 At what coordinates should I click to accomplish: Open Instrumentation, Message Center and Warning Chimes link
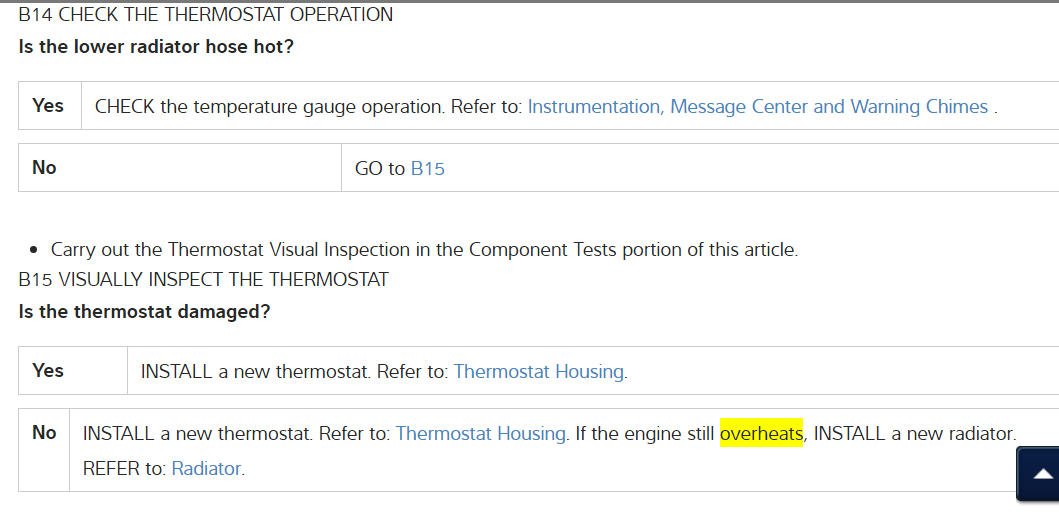coord(757,107)
